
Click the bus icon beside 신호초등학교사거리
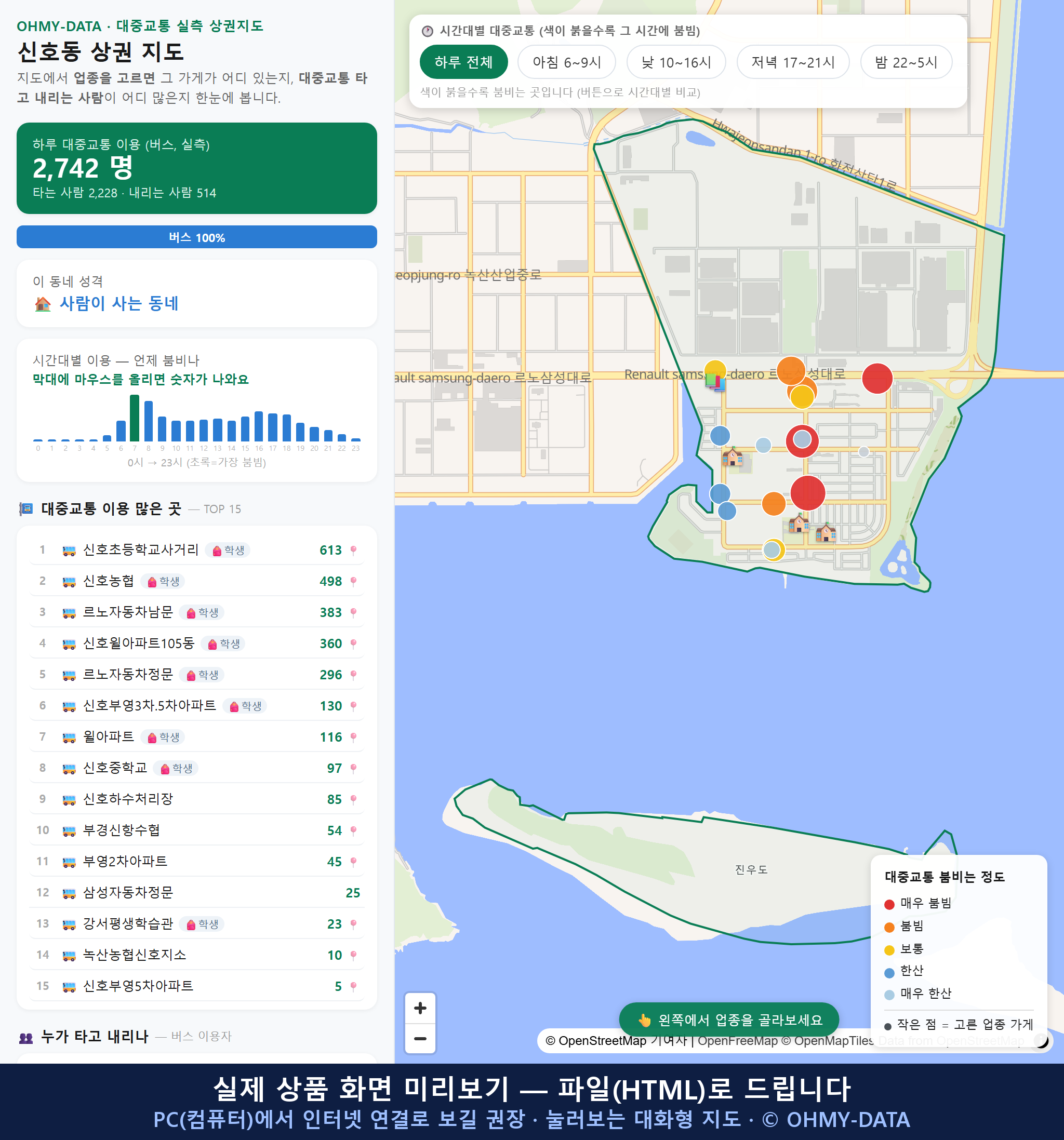pos(69,551)
